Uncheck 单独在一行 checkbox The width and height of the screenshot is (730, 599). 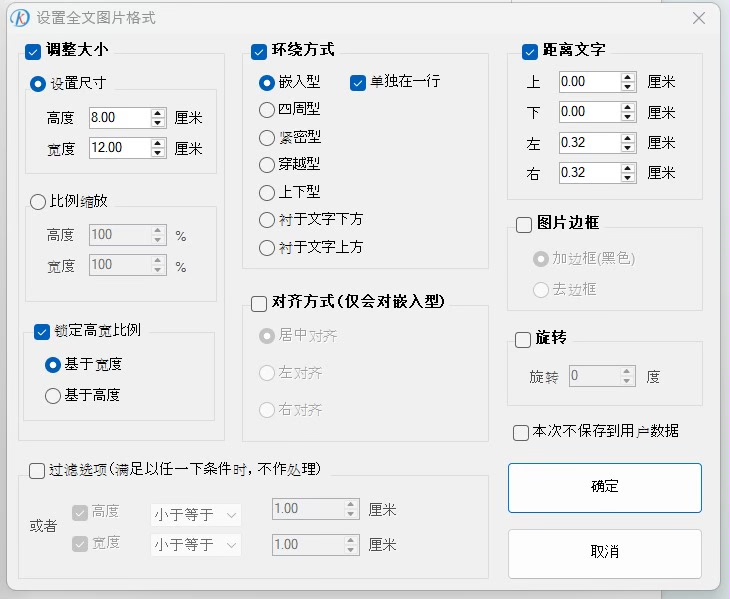tap(358, 83)
